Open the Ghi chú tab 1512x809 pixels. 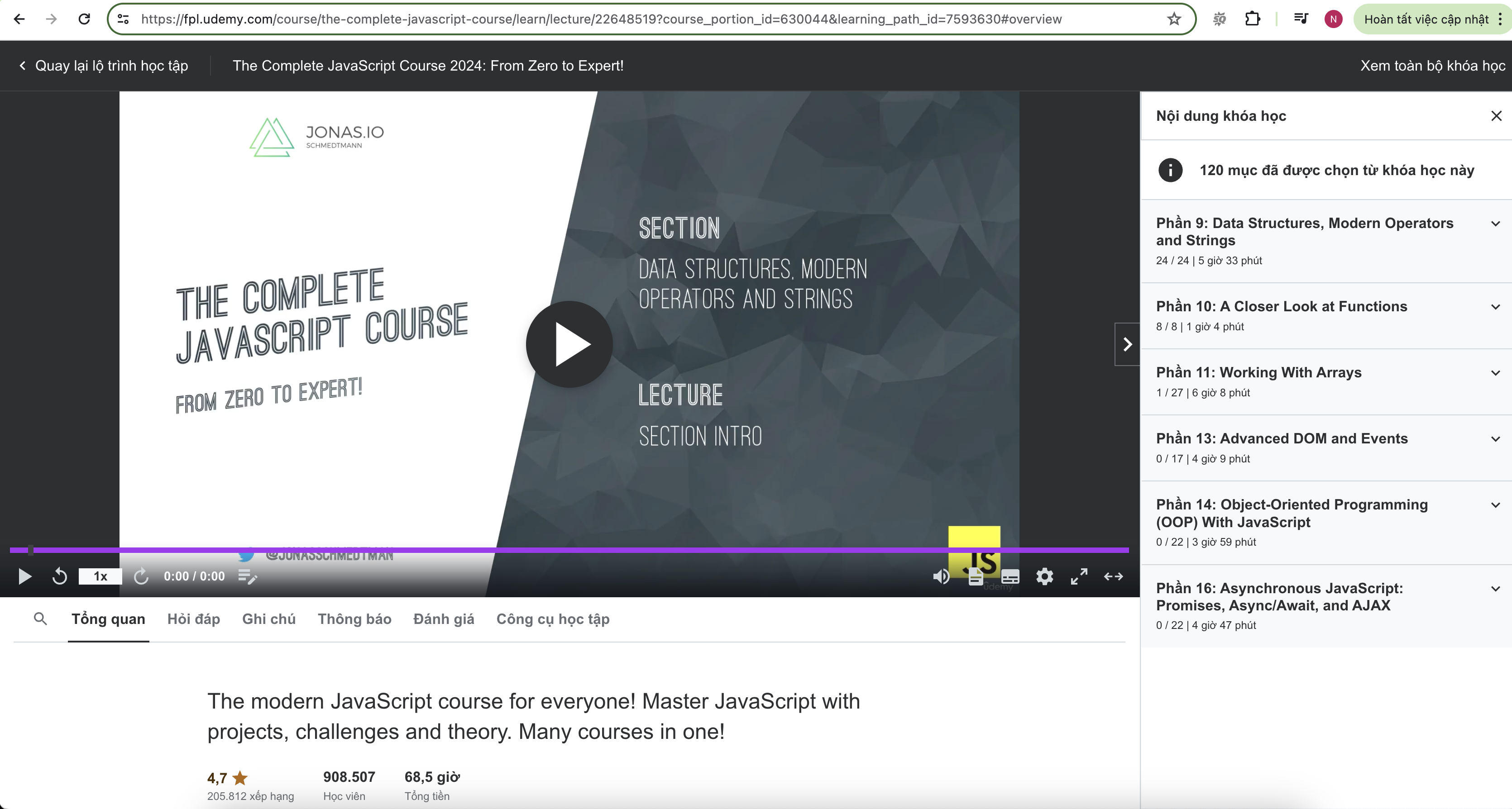pyautogui.click(x=269, y=619)
